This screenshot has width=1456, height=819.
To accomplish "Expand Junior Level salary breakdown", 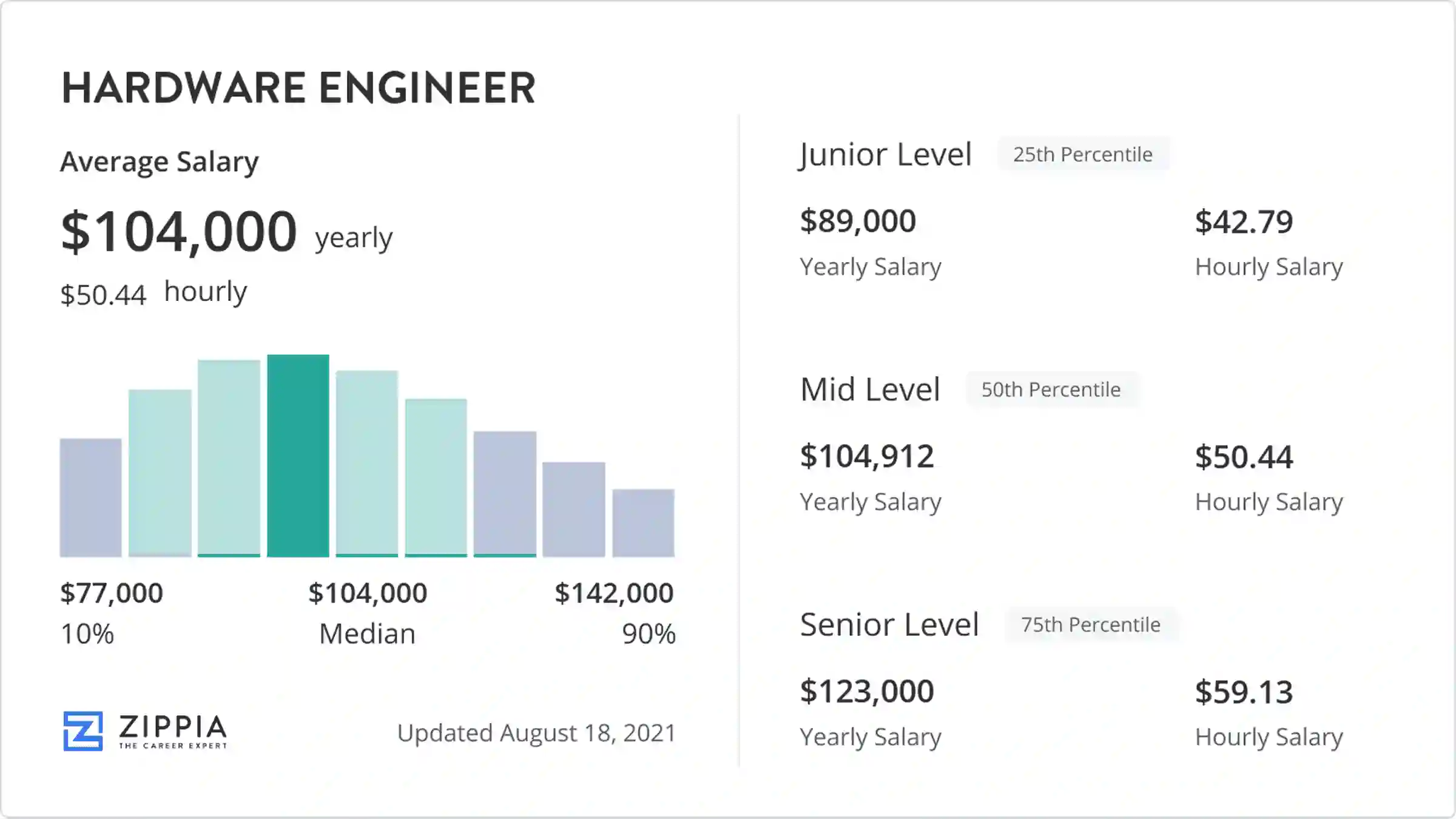I will click(x=883, y=154).
